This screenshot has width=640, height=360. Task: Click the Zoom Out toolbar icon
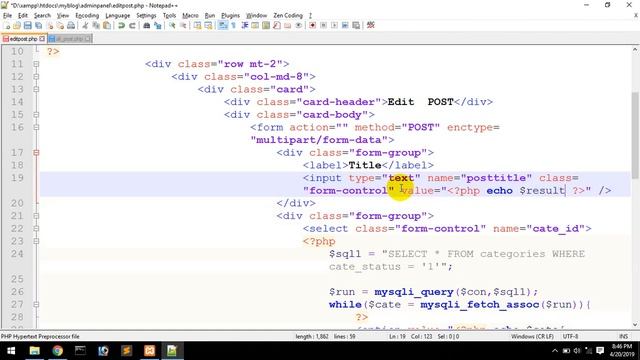pyautogui.click(x=183, y=25)
